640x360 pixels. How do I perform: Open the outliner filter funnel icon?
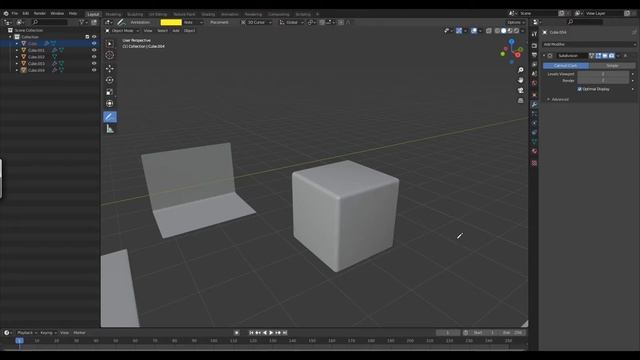click(83, 22)
